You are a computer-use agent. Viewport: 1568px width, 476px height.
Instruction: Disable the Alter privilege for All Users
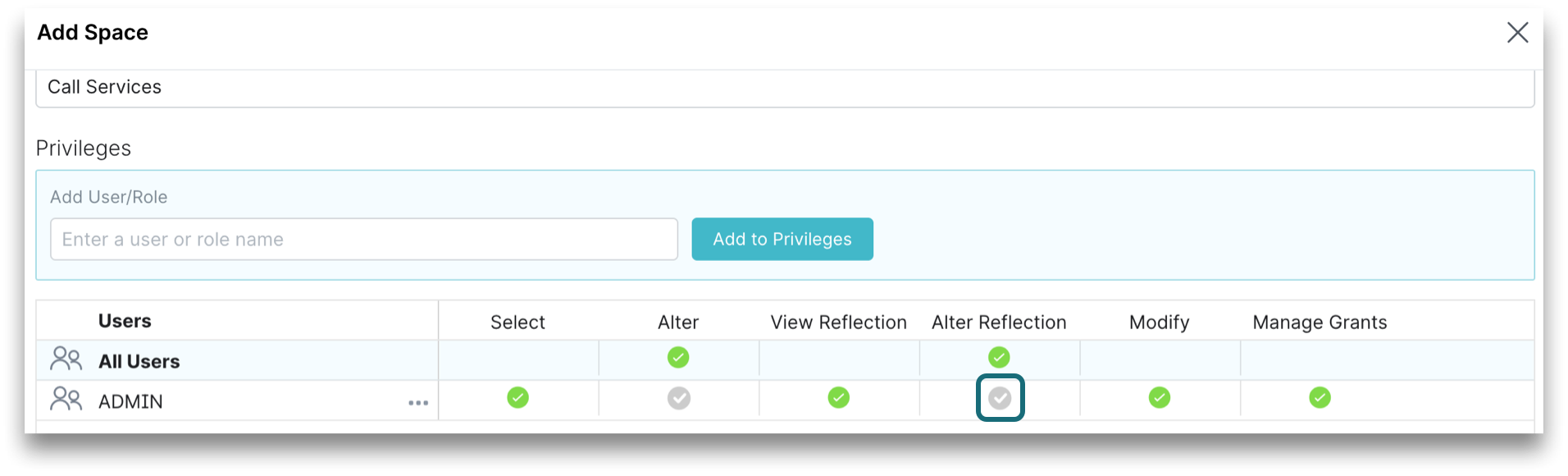(x=678, y=358)
